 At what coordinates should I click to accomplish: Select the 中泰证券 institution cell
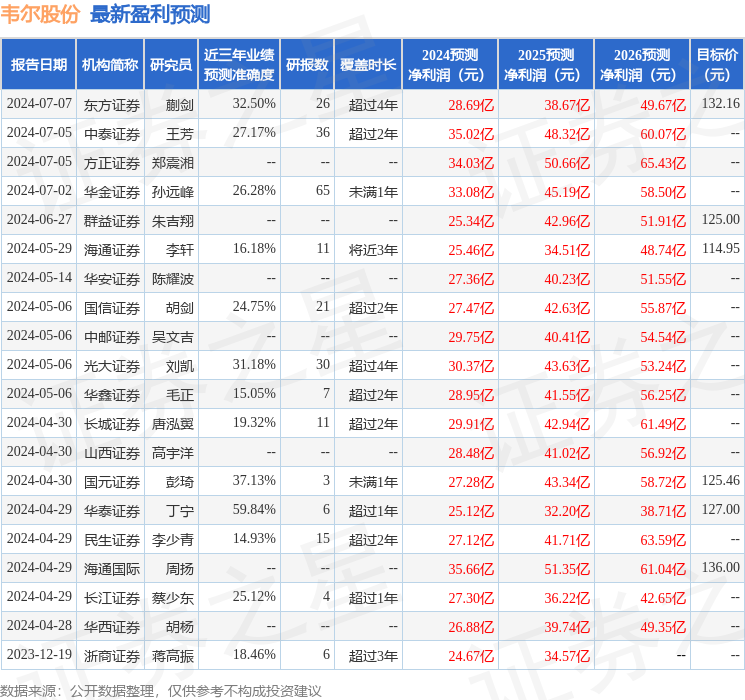click(x=112, y=134)
